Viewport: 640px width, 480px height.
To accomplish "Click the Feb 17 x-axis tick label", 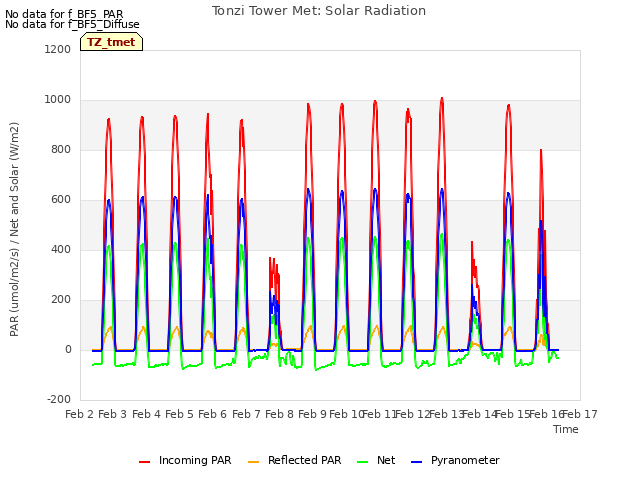I will pyautogui.click(x=580, y=414).
